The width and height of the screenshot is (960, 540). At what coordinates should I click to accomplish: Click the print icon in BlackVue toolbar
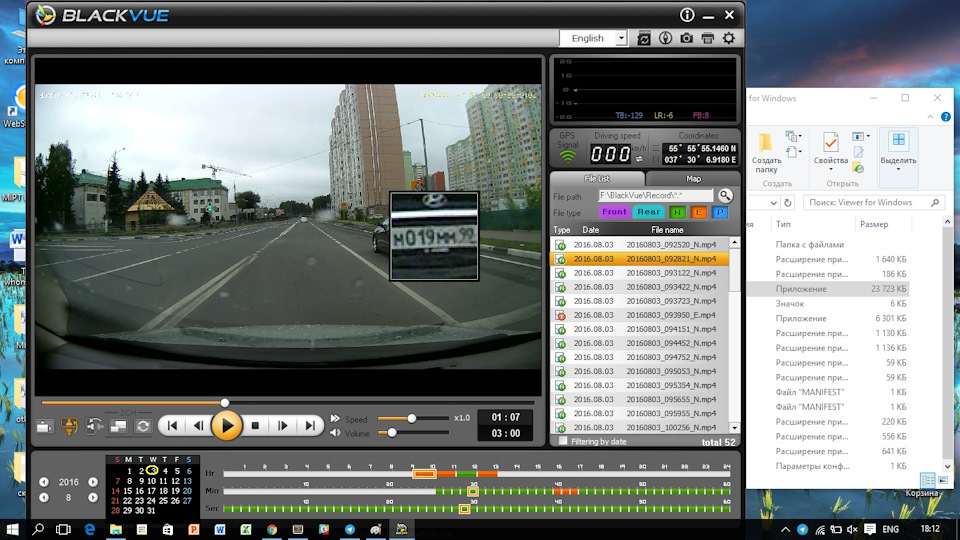[x=708, y=38]
